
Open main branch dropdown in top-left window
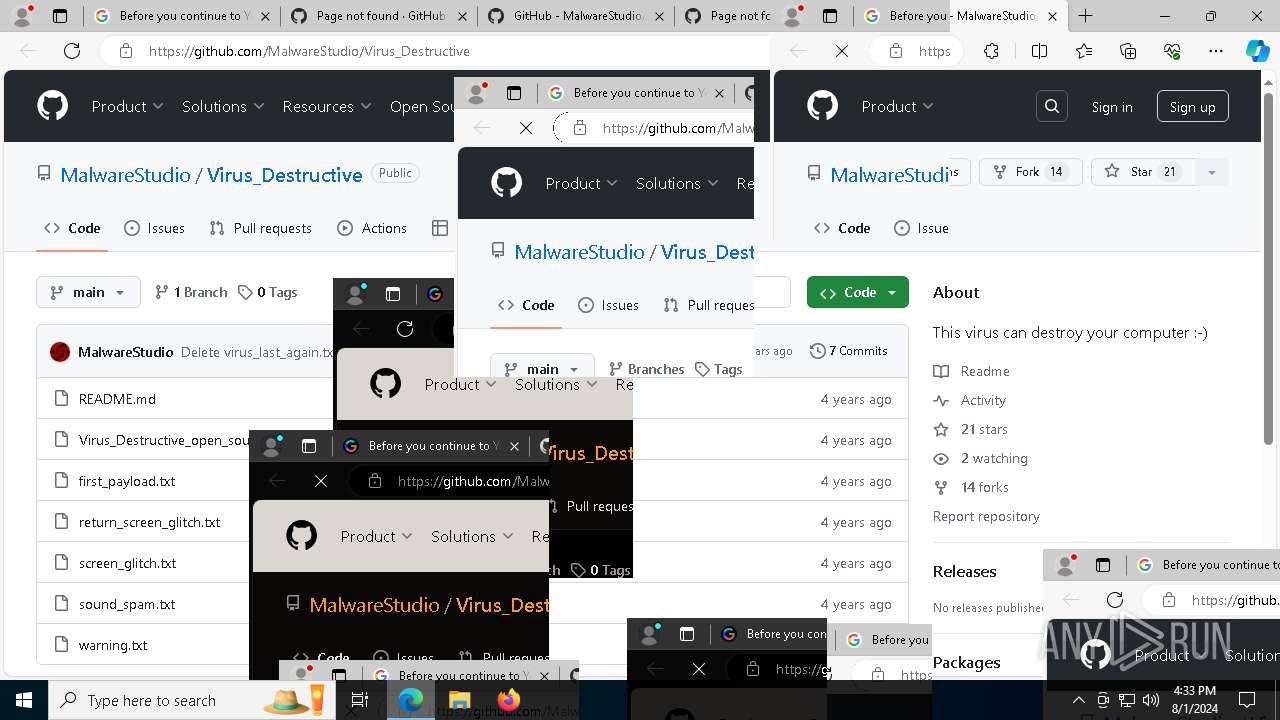[88, 292]
